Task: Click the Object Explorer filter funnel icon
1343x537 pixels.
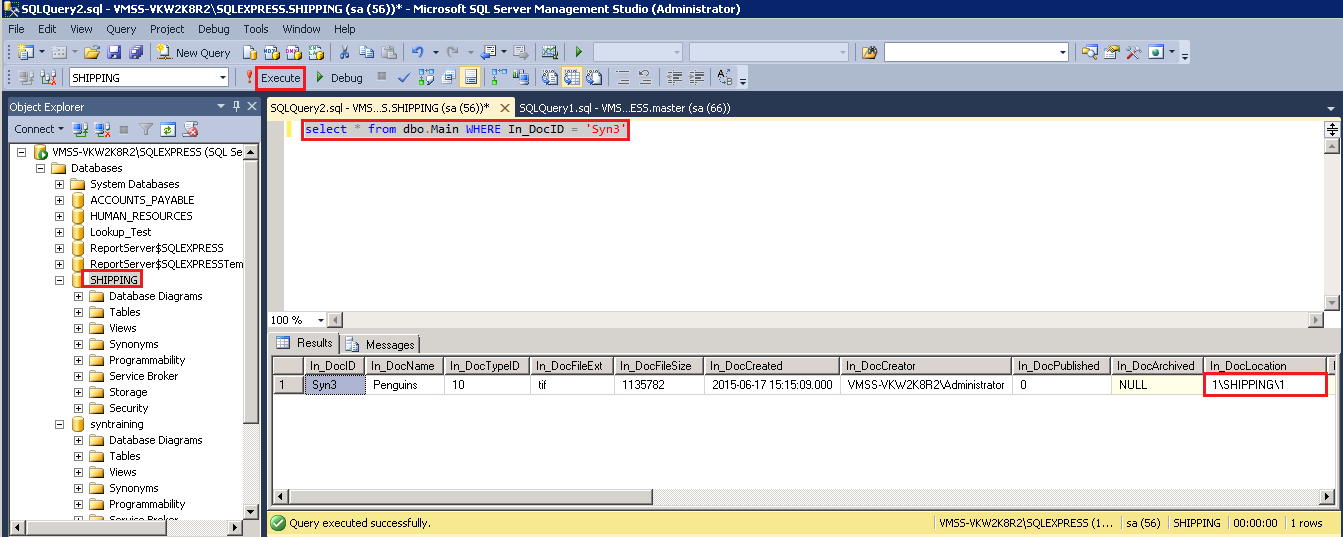Action: click(146, 129)
